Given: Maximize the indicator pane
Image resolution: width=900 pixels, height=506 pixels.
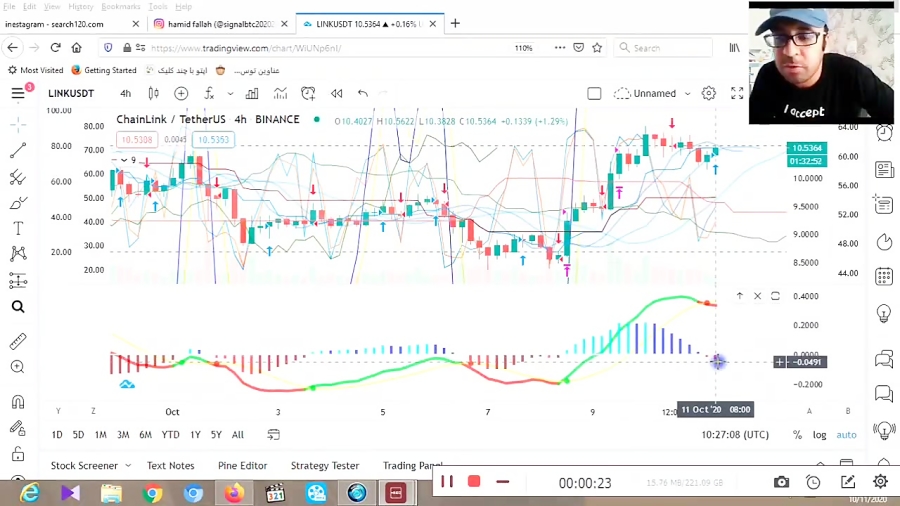Looking at the screenshot, I should coord(775,296).
